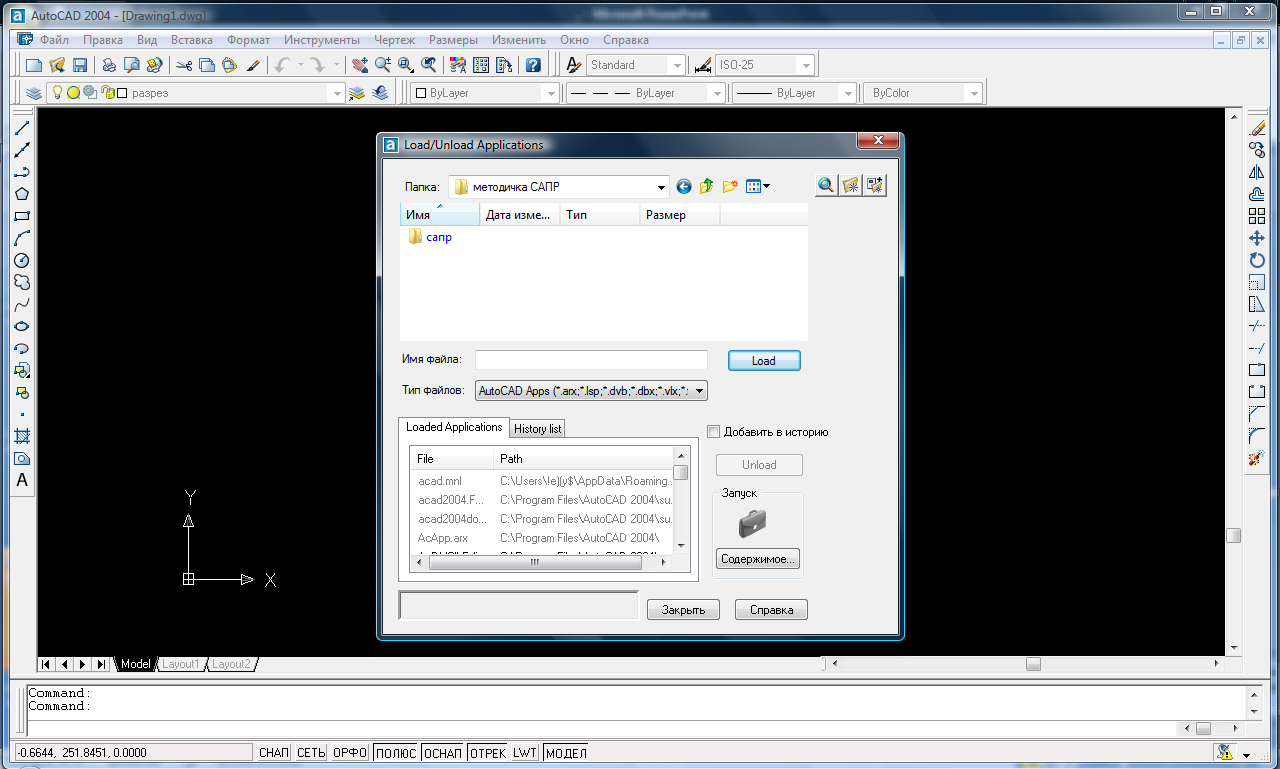
Task: Select the Loaded Applications tab
Action: click(454, 427)
